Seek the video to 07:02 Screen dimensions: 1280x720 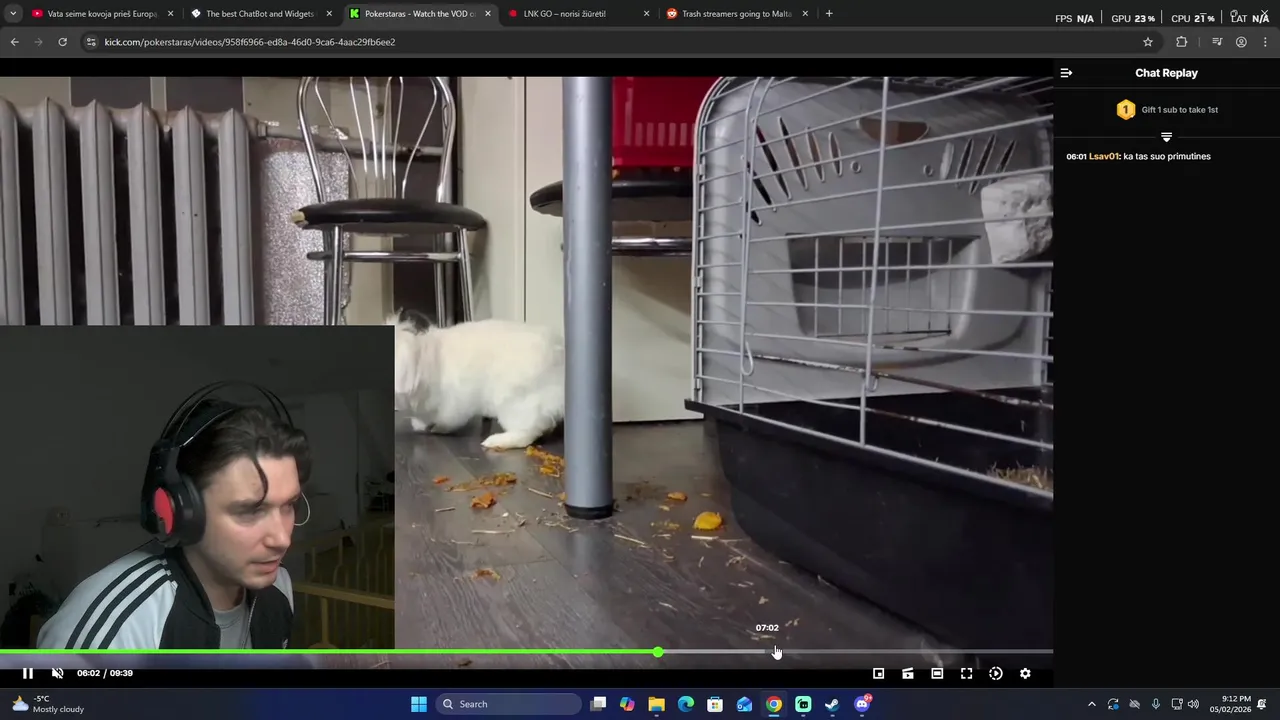767,652
